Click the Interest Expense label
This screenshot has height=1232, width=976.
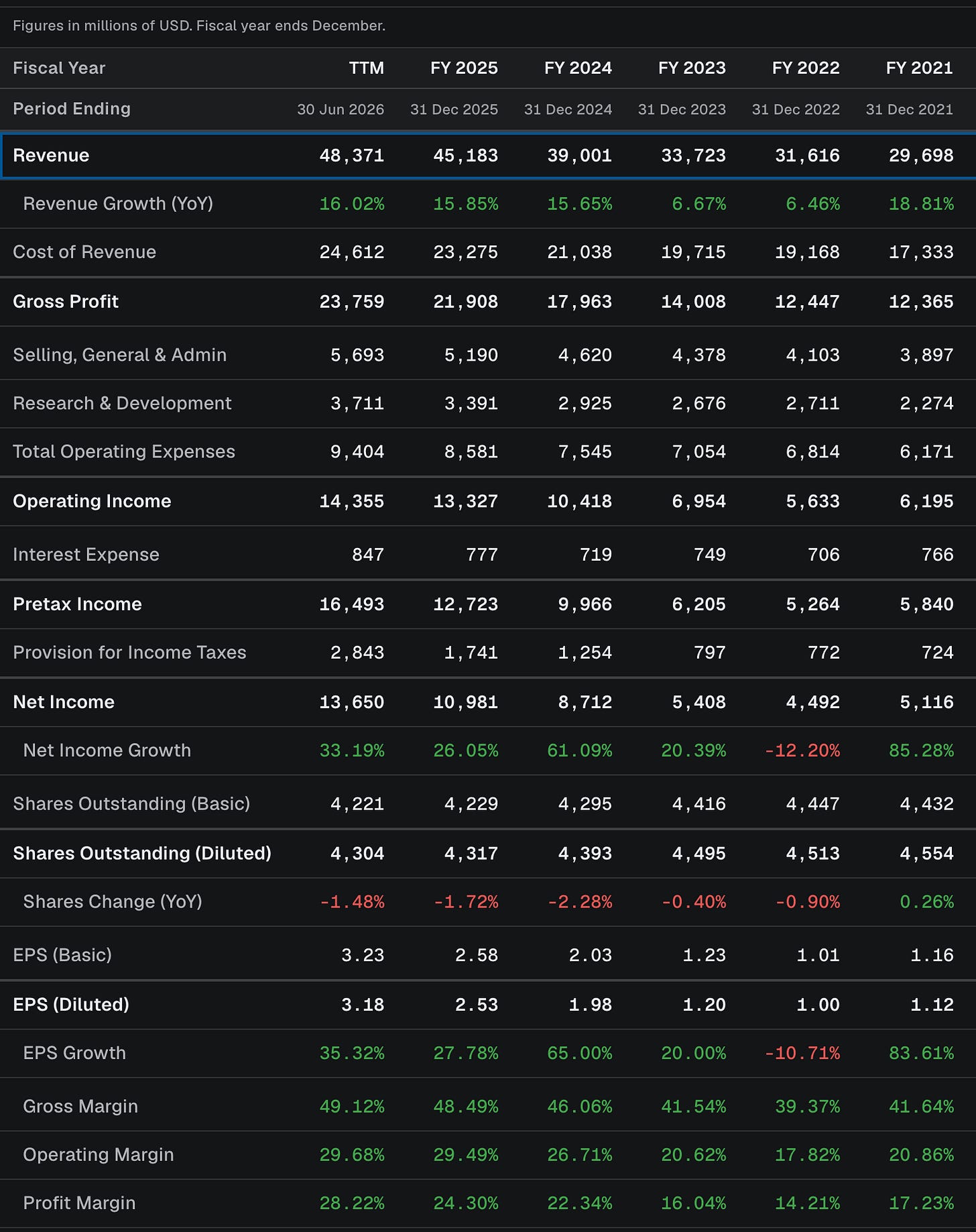[86, 555]
